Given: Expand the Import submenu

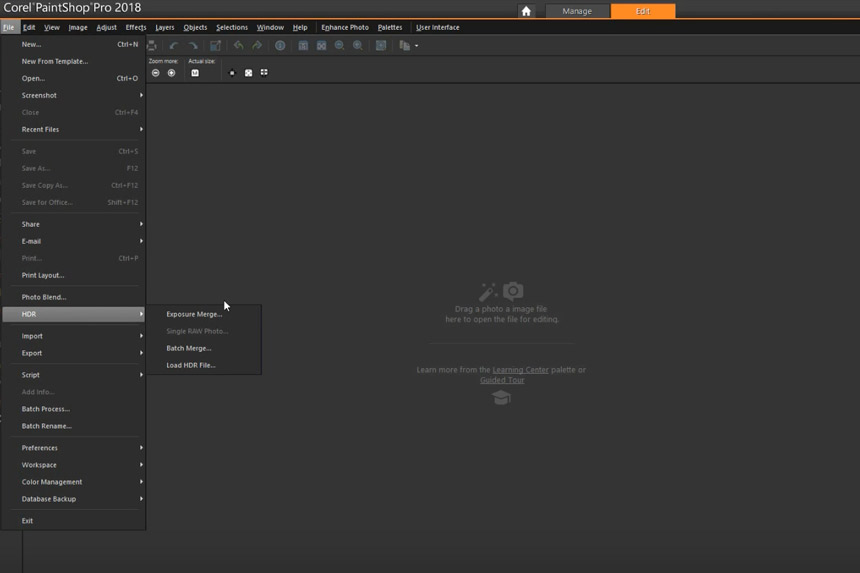Looking at the screenshot, I should click(x=73, y=336).
